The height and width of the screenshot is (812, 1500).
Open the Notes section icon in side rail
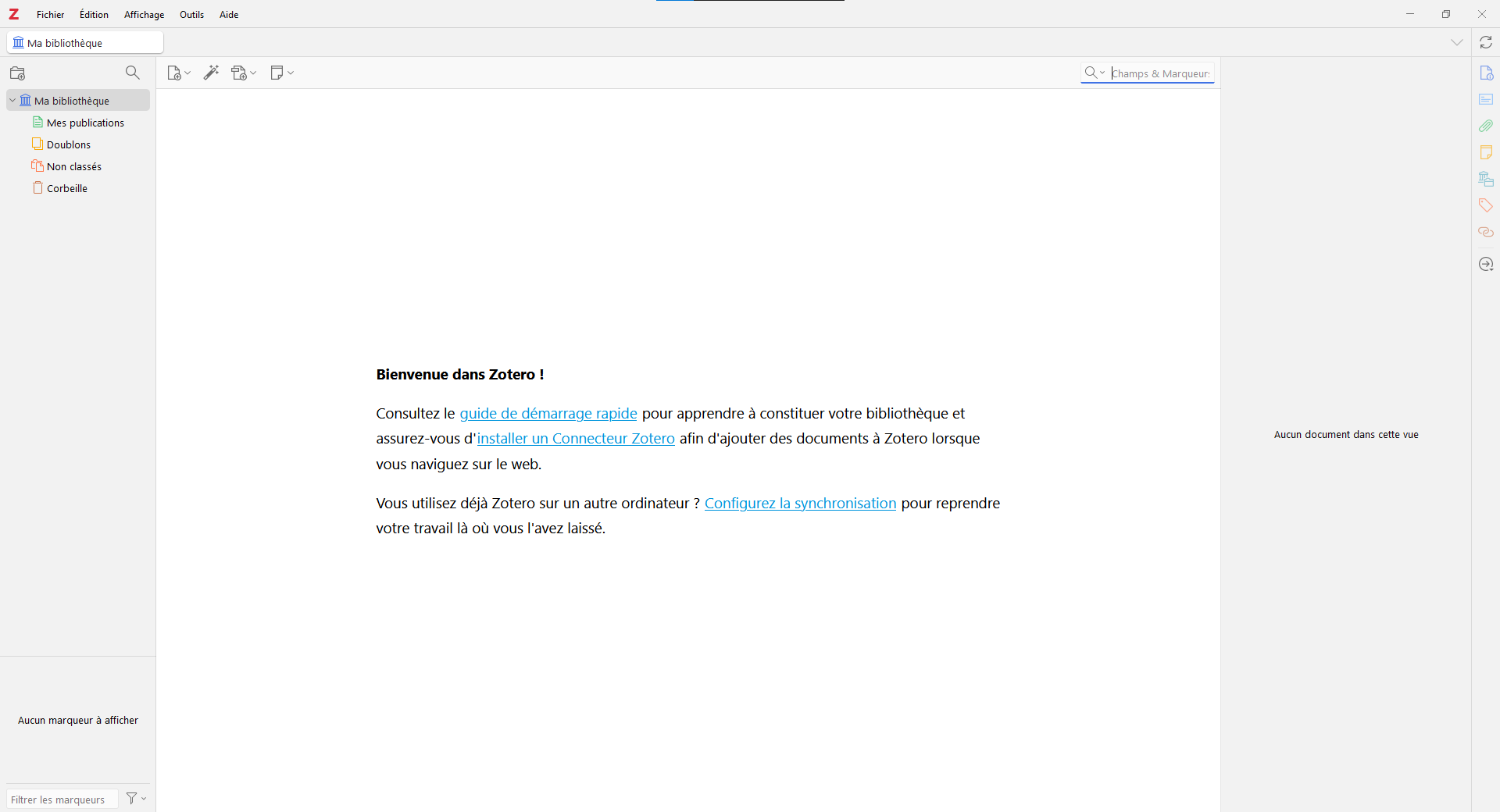[x=1486, y=152]
